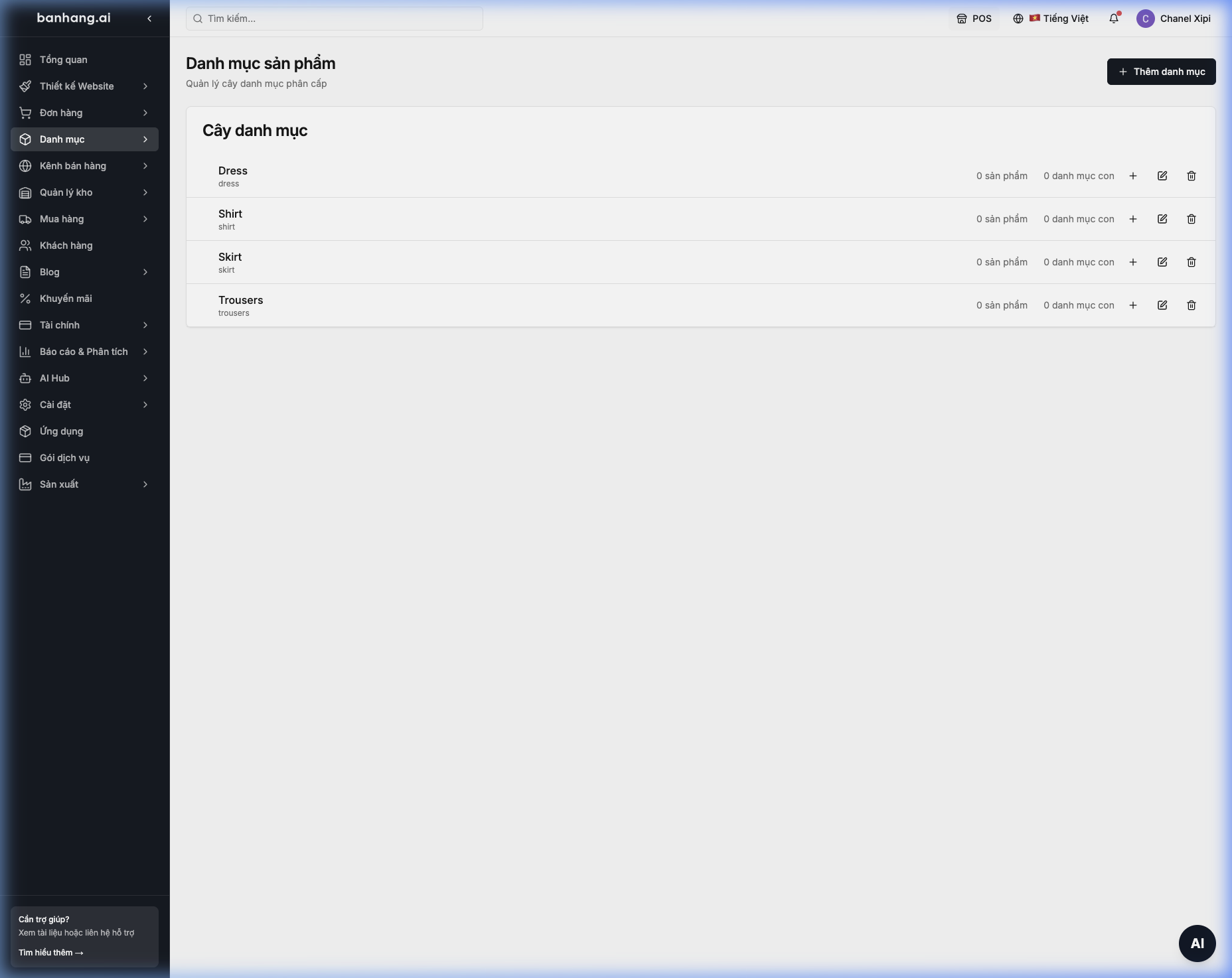
Task: Focus the Tìm kiếm search field
Action: [x=335, y=19]
